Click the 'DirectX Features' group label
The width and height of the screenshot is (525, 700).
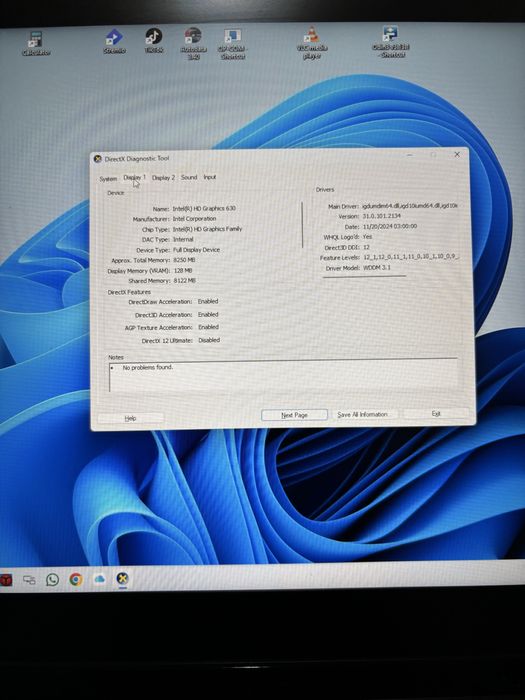pyautogui.click(x=129, y=292)
